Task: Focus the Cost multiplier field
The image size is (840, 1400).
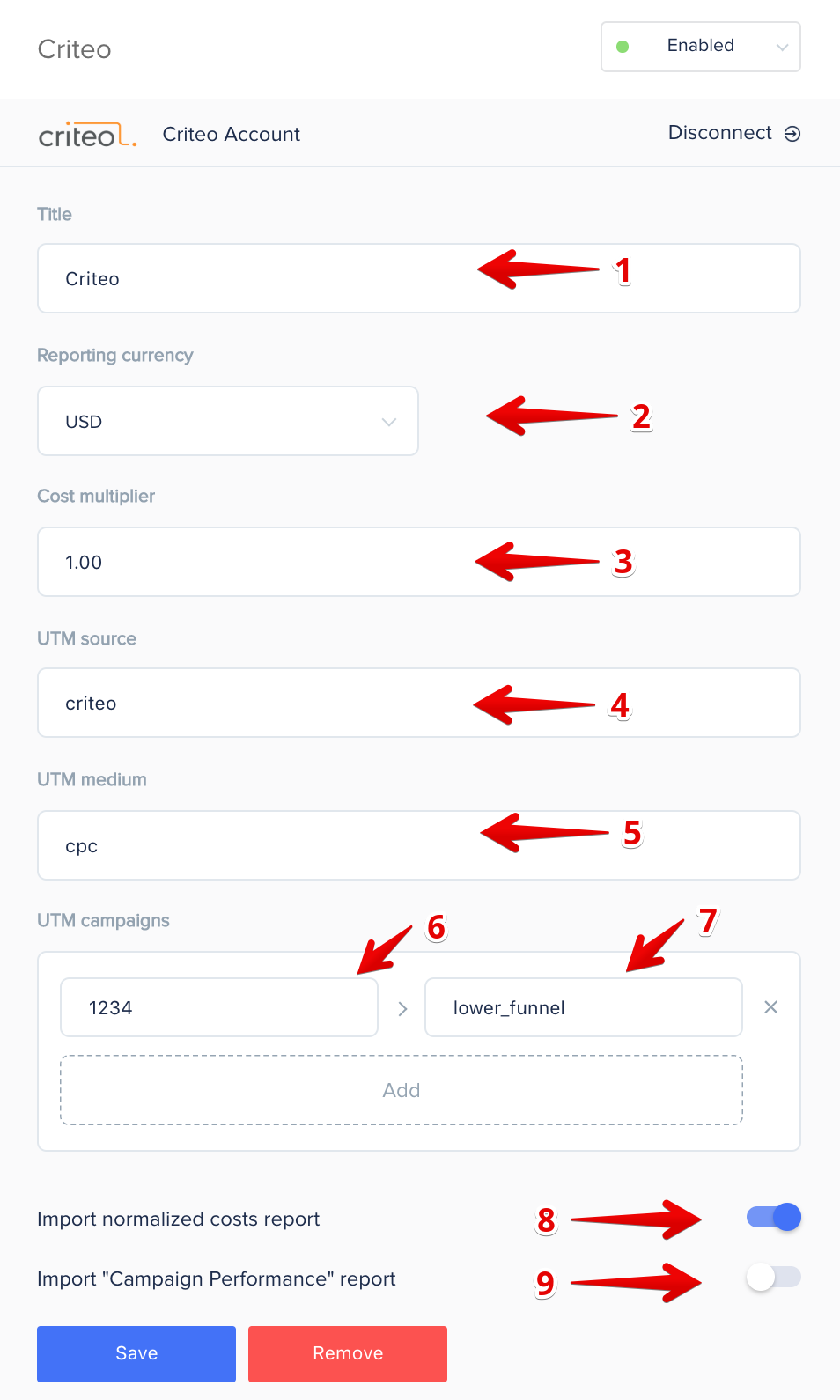Action: click(419, 562)
